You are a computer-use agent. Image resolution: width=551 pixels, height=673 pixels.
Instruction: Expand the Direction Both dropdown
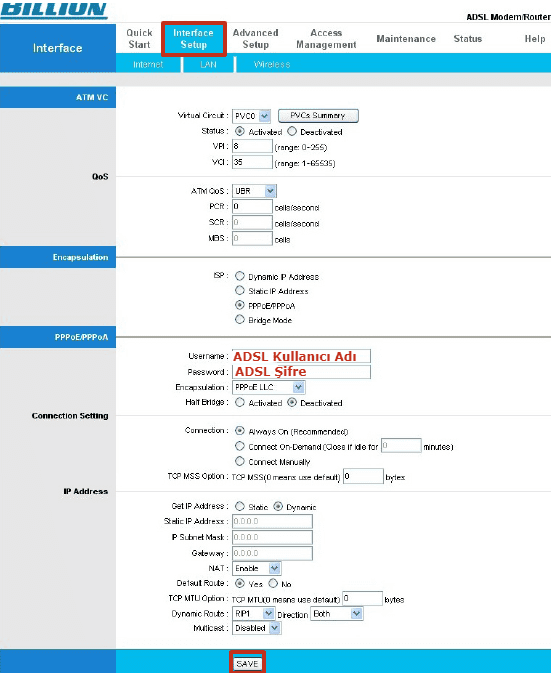tap(337, 614)
